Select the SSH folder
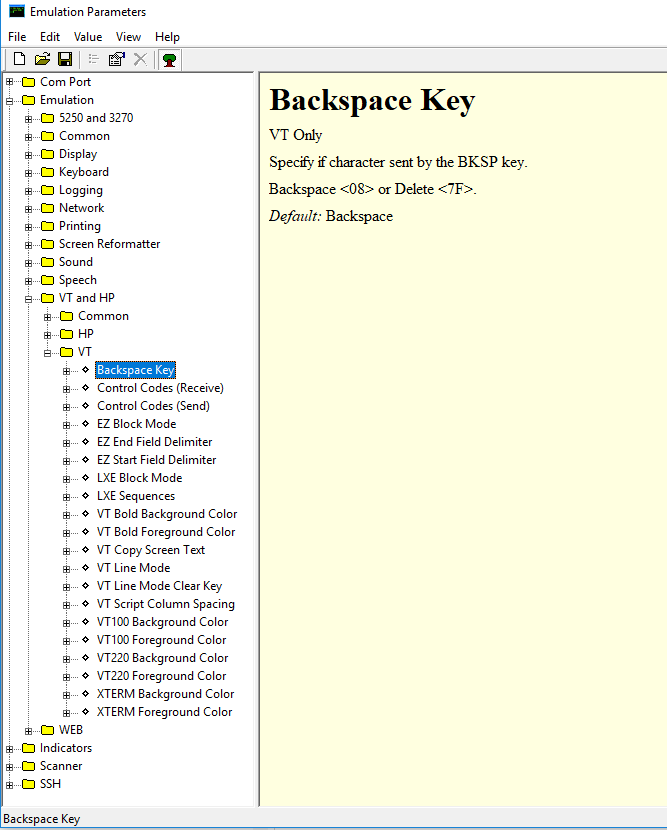Screen dimensions: 667x830 point(50,784)
